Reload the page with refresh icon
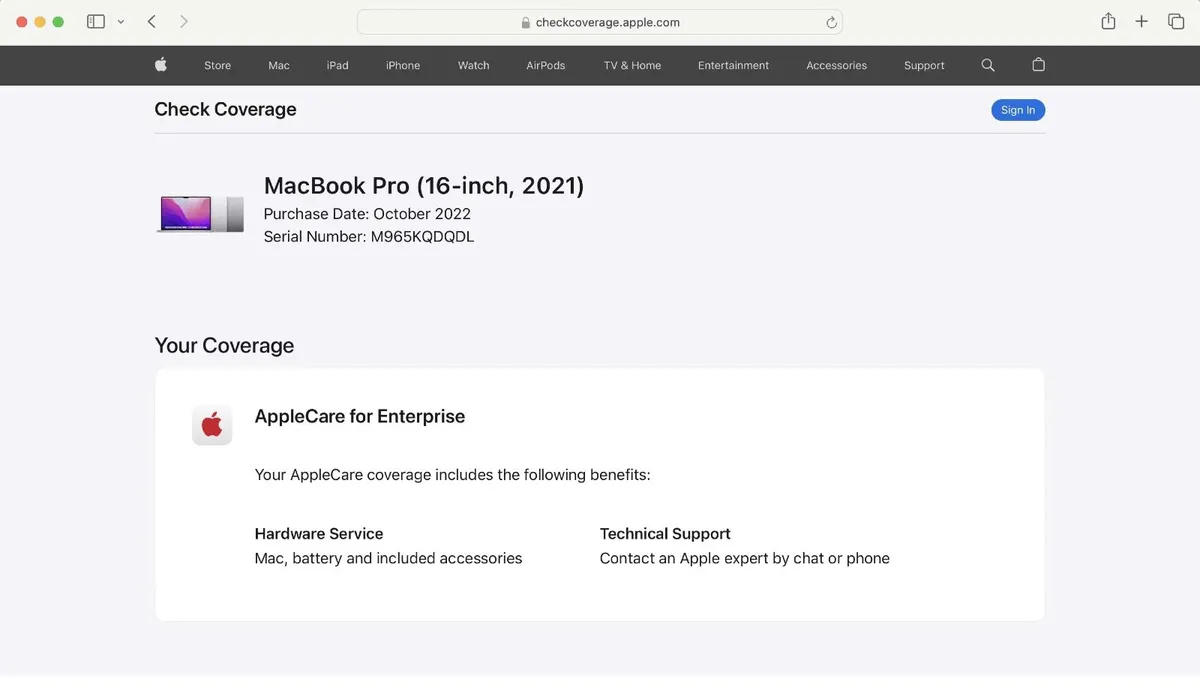This screenshot has height=700, width=1200. point(831,22)
